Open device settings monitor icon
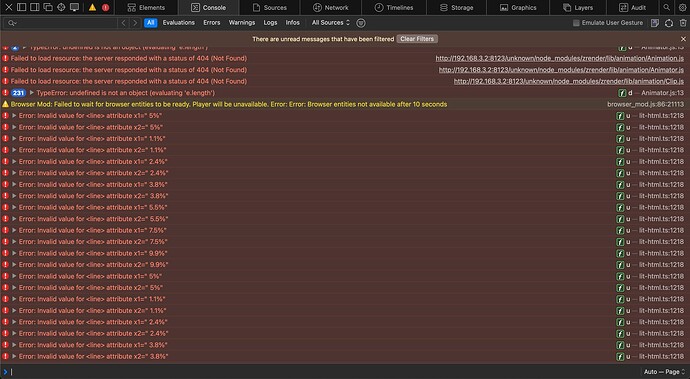Screen dimensions: 690x379 74,7
